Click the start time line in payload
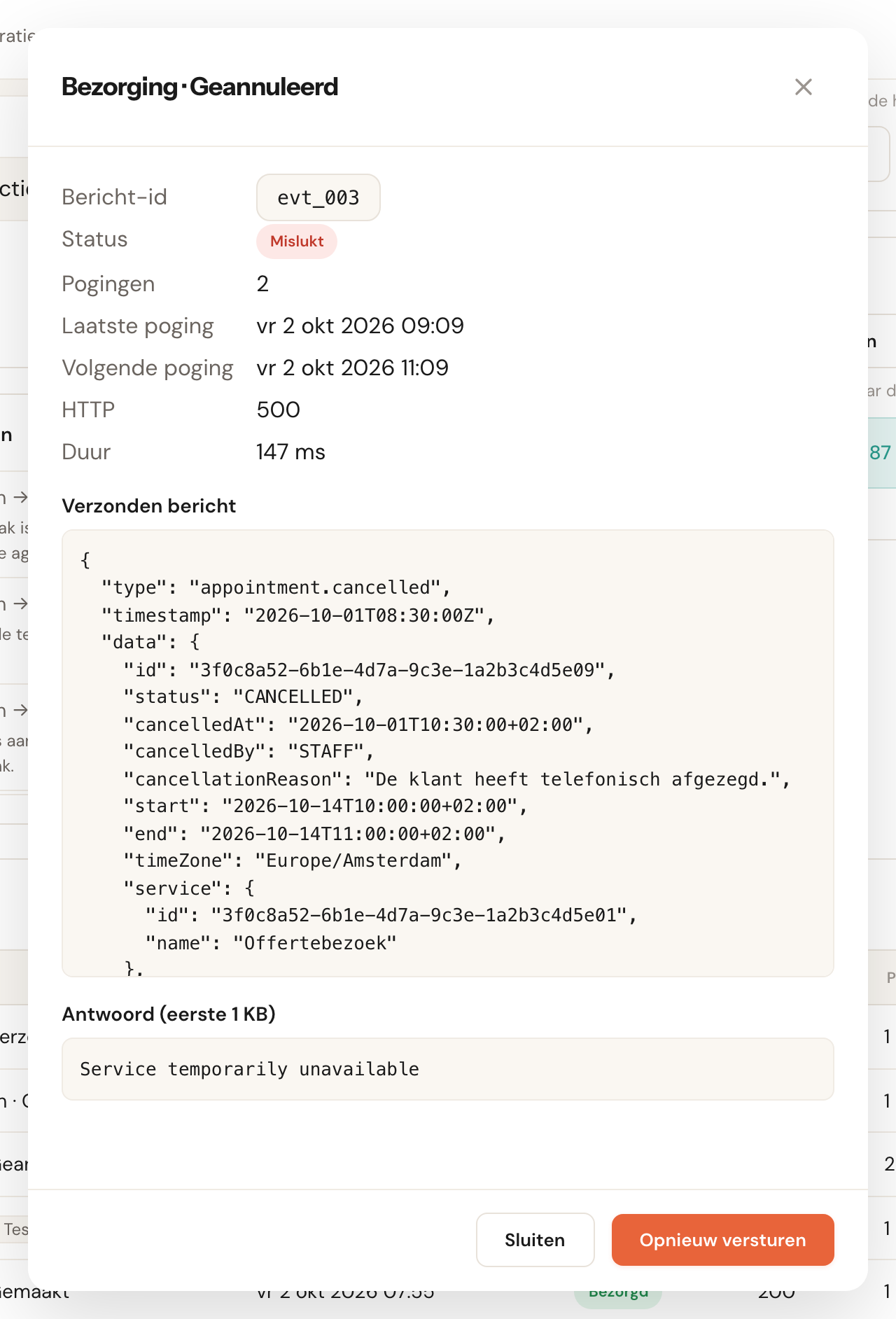 pos(325,806)
